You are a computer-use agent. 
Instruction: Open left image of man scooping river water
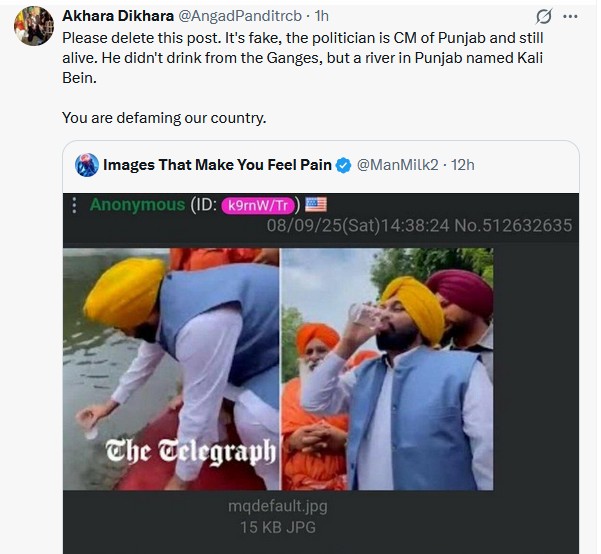tap(171, 369)
